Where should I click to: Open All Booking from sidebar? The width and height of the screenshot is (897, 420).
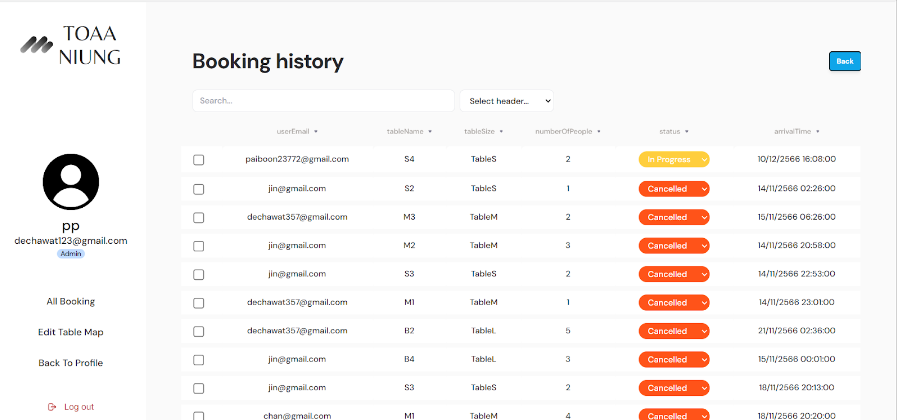(x=70, y=301)
